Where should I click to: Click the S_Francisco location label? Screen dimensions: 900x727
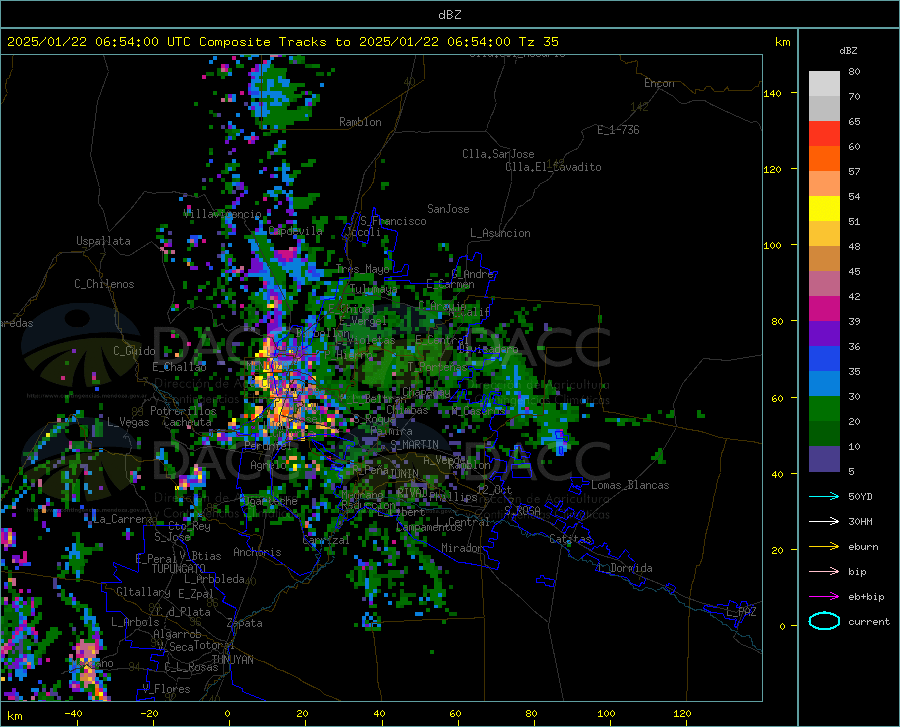coord(393,221)
